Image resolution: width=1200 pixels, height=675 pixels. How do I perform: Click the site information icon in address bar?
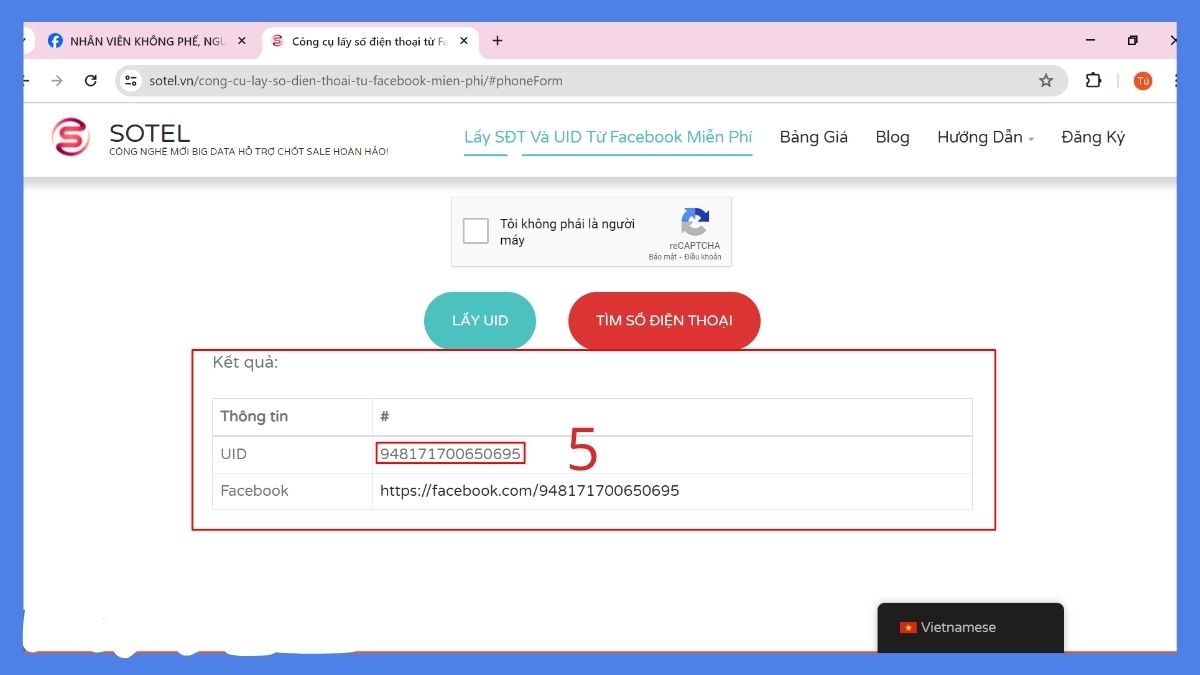click(131, 80)
